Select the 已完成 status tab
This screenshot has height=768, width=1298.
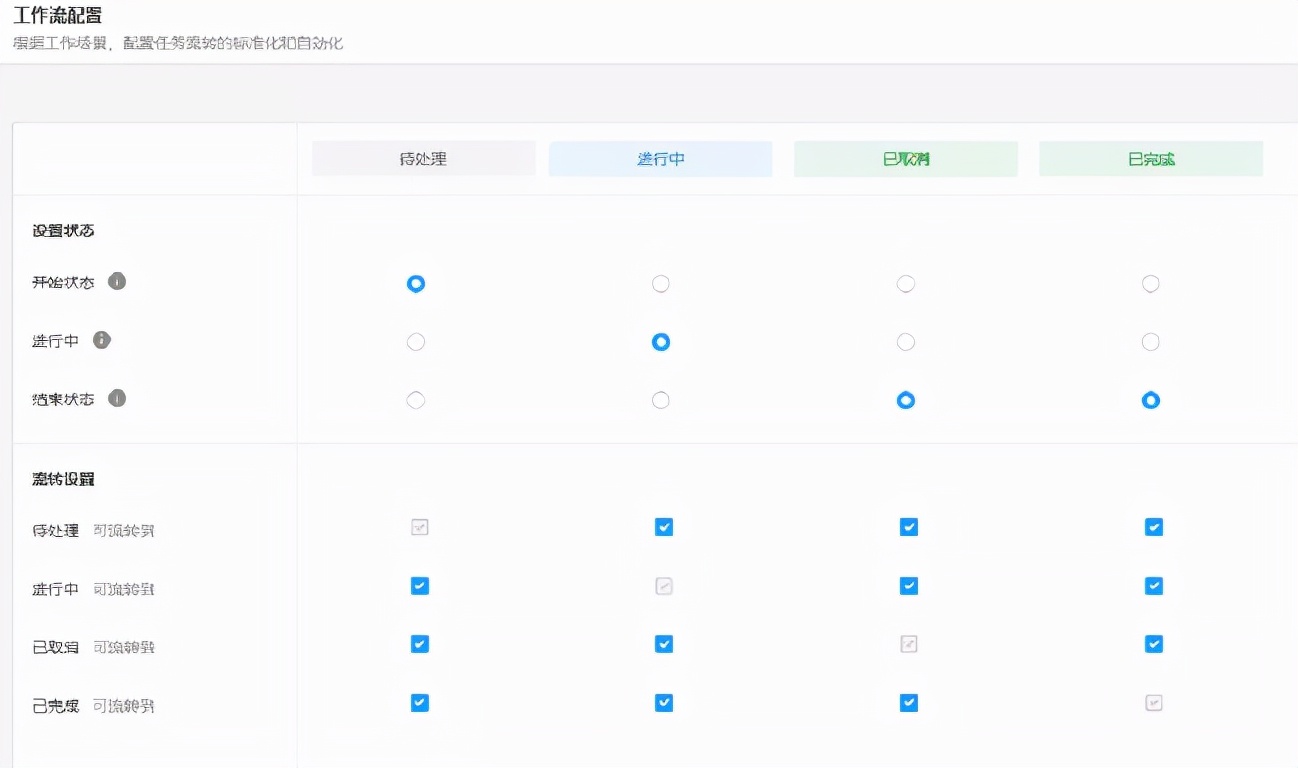click(x=1150, y=158)
